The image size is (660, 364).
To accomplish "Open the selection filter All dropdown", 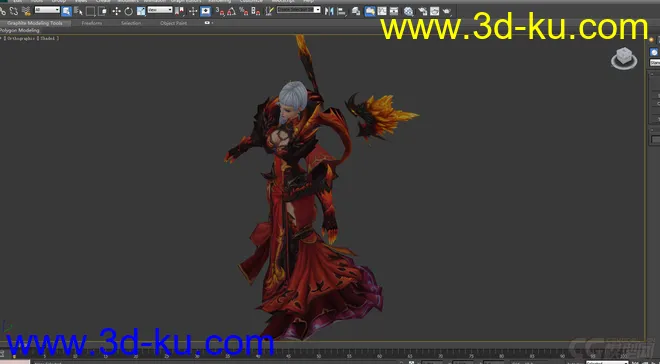I will (47, 10).
